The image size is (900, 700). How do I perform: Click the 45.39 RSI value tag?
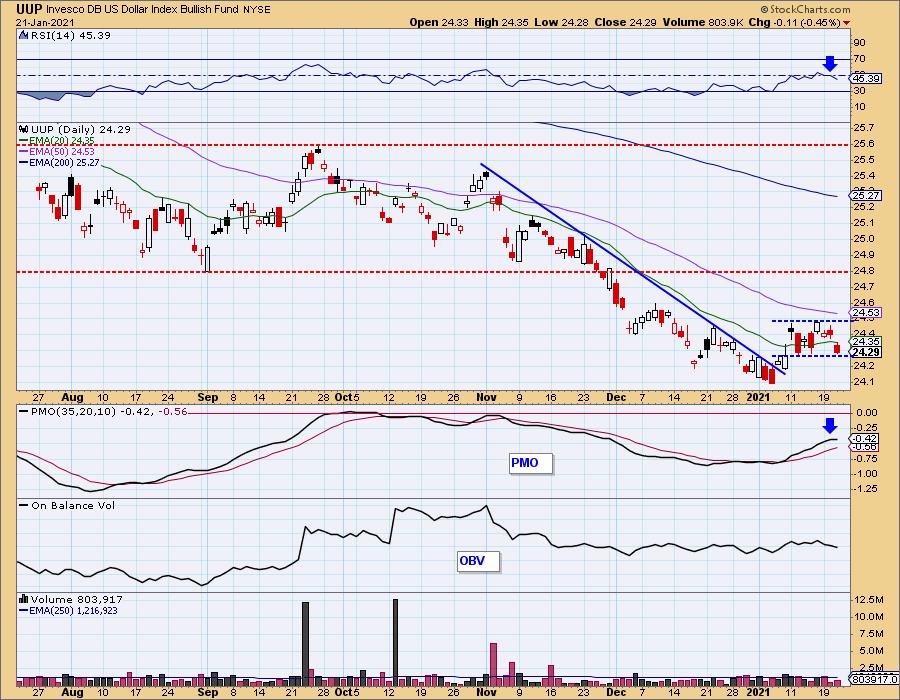point(867,78)
